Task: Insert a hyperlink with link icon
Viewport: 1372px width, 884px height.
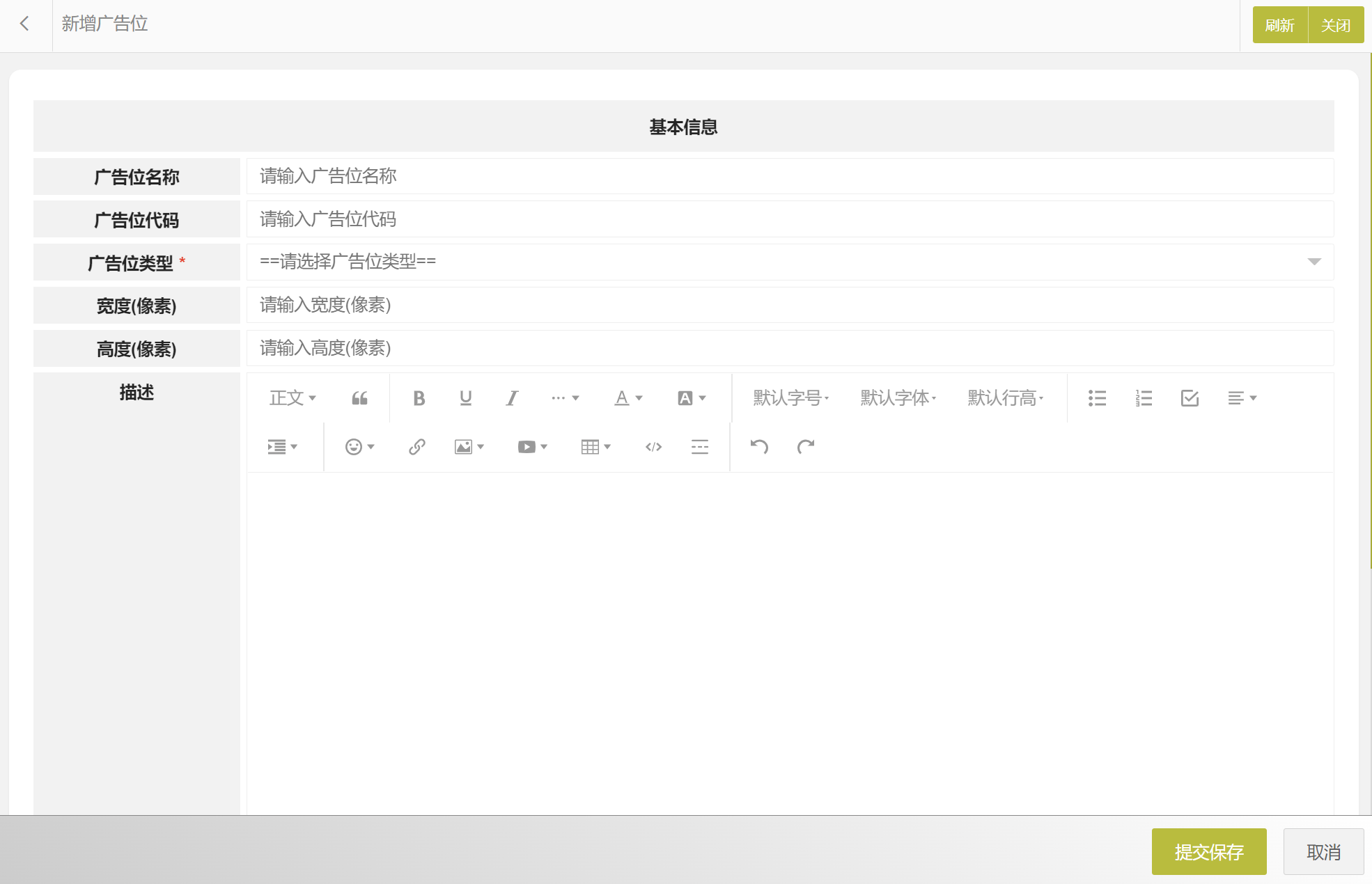Action: pyautogui.click(x=416, y=447)
